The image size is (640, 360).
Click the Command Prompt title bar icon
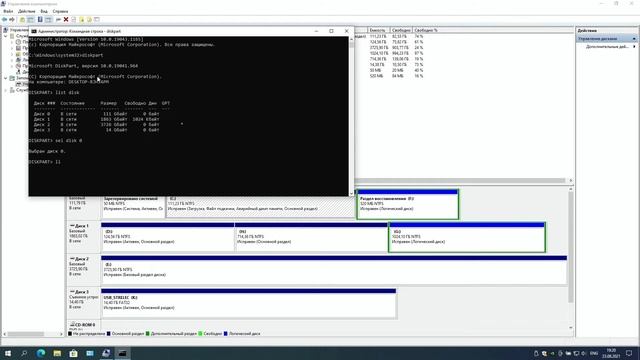coord(34,31)
